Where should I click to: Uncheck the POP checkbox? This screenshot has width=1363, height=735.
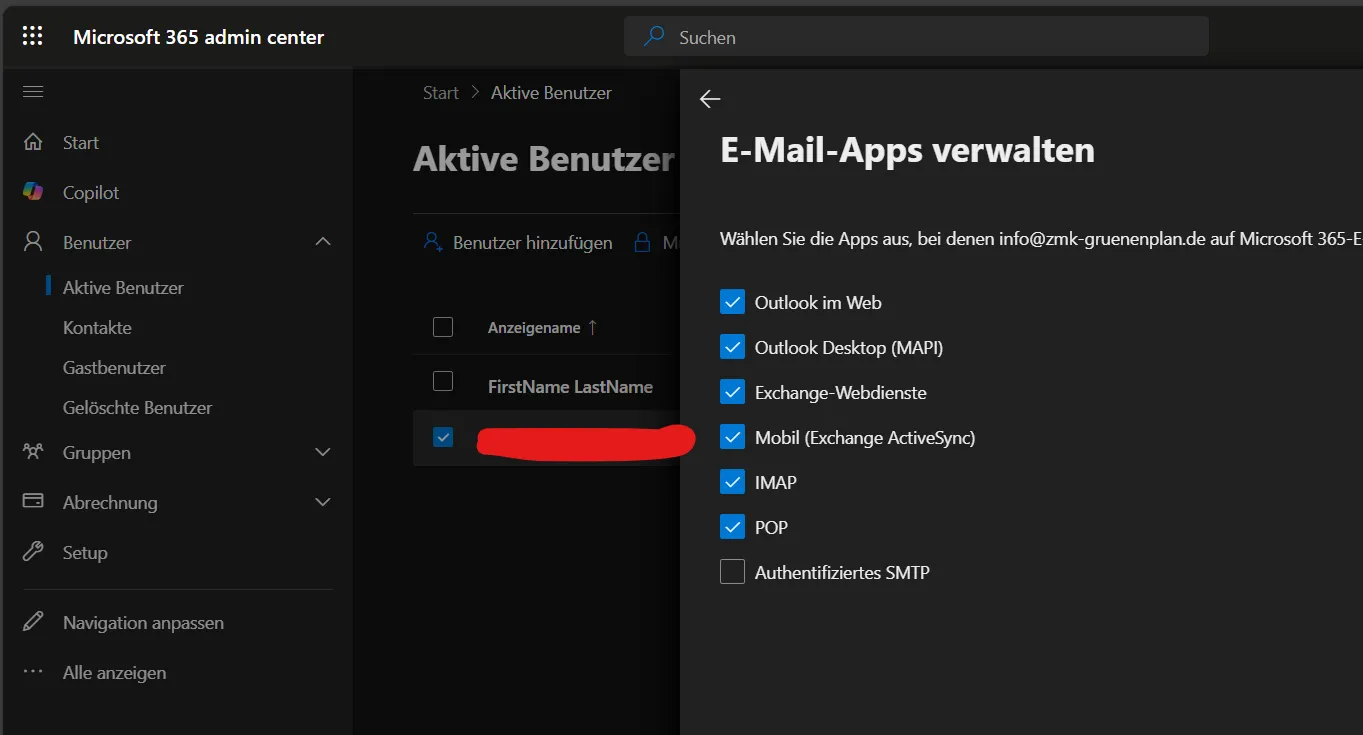tap(733, 527)
